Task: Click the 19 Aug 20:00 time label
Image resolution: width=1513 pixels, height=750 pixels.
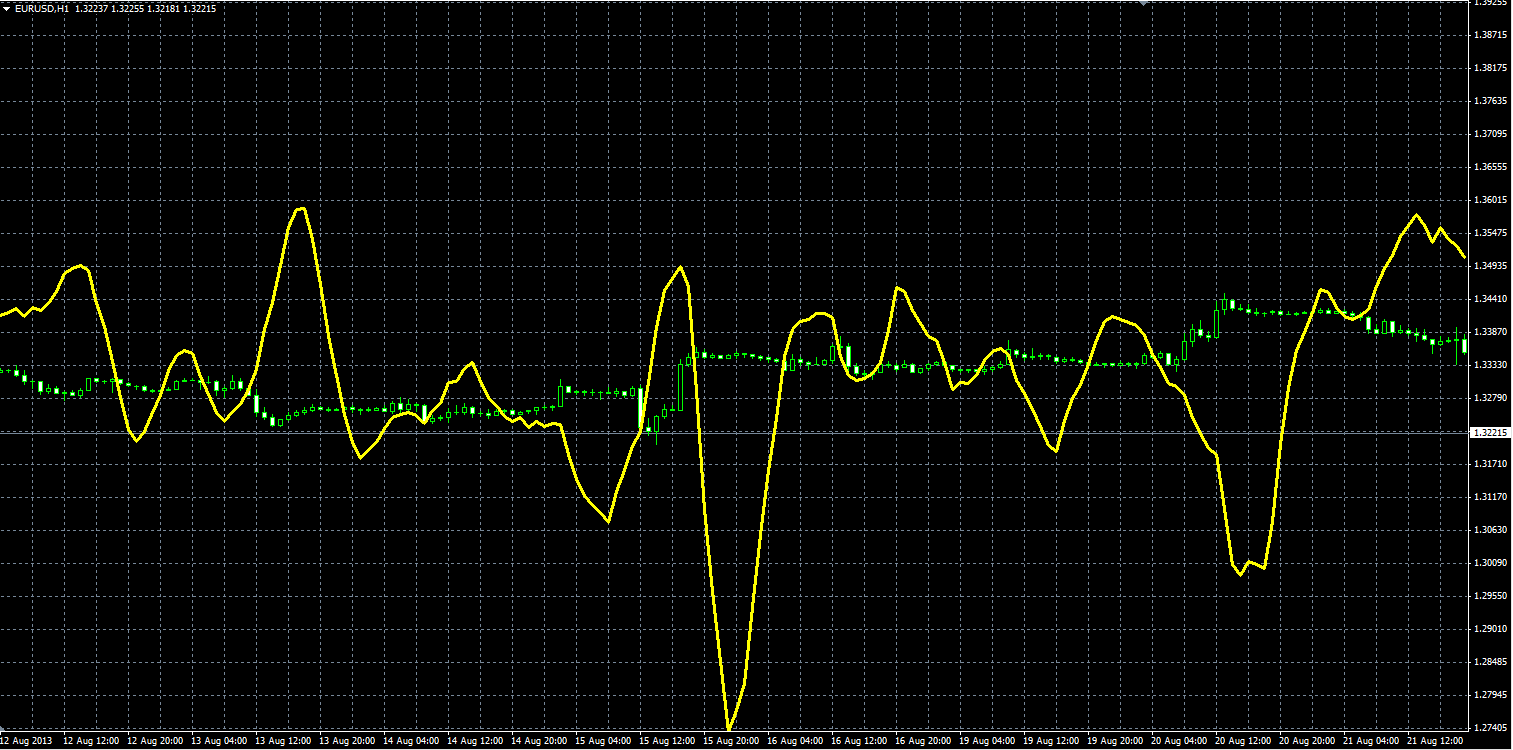Action: coord(1115,741)
